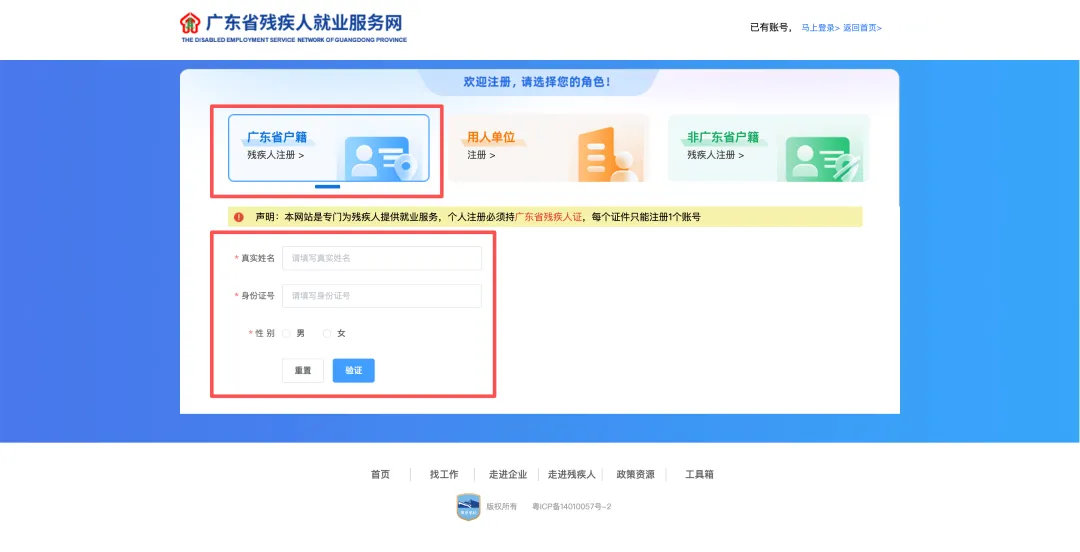Click the house logo icon in header

coord(190,23)
